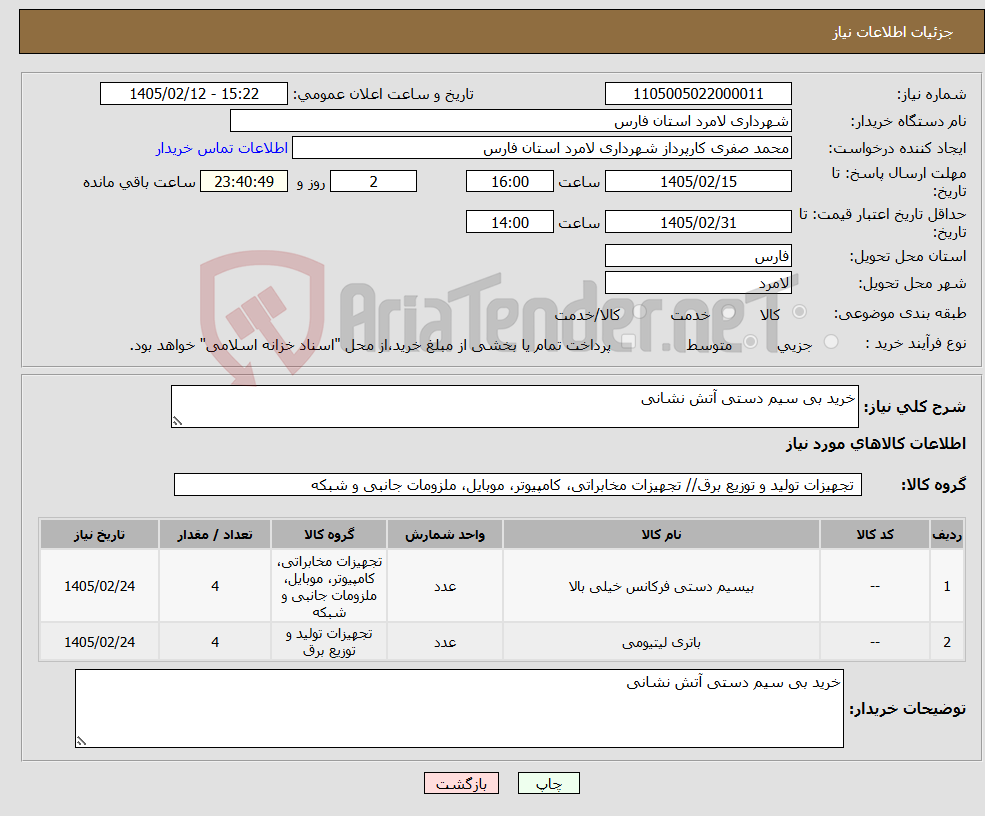
Task: Click the ردیف column header
Action: click(947, 535)
